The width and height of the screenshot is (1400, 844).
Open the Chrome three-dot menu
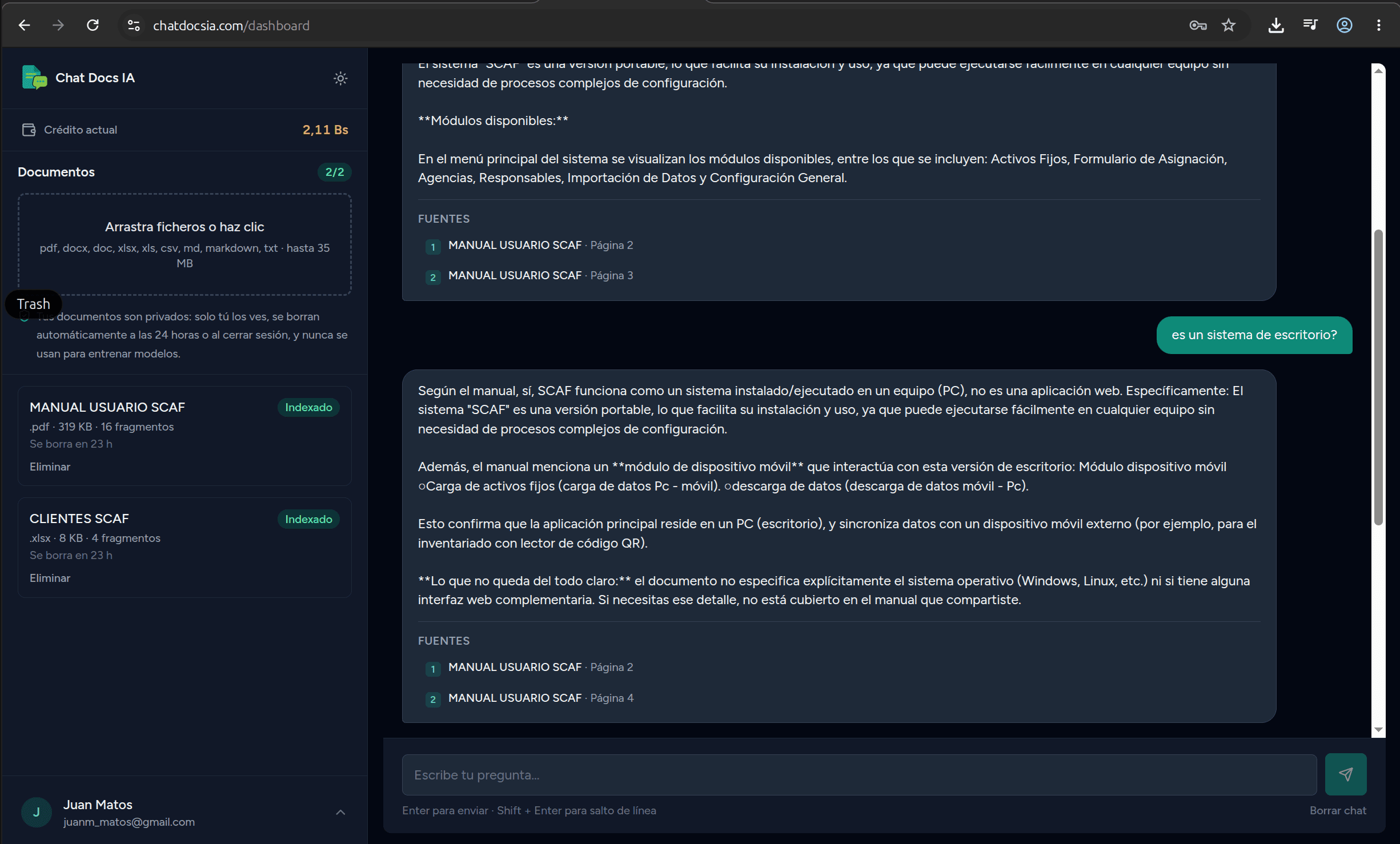pos(1379,25)
